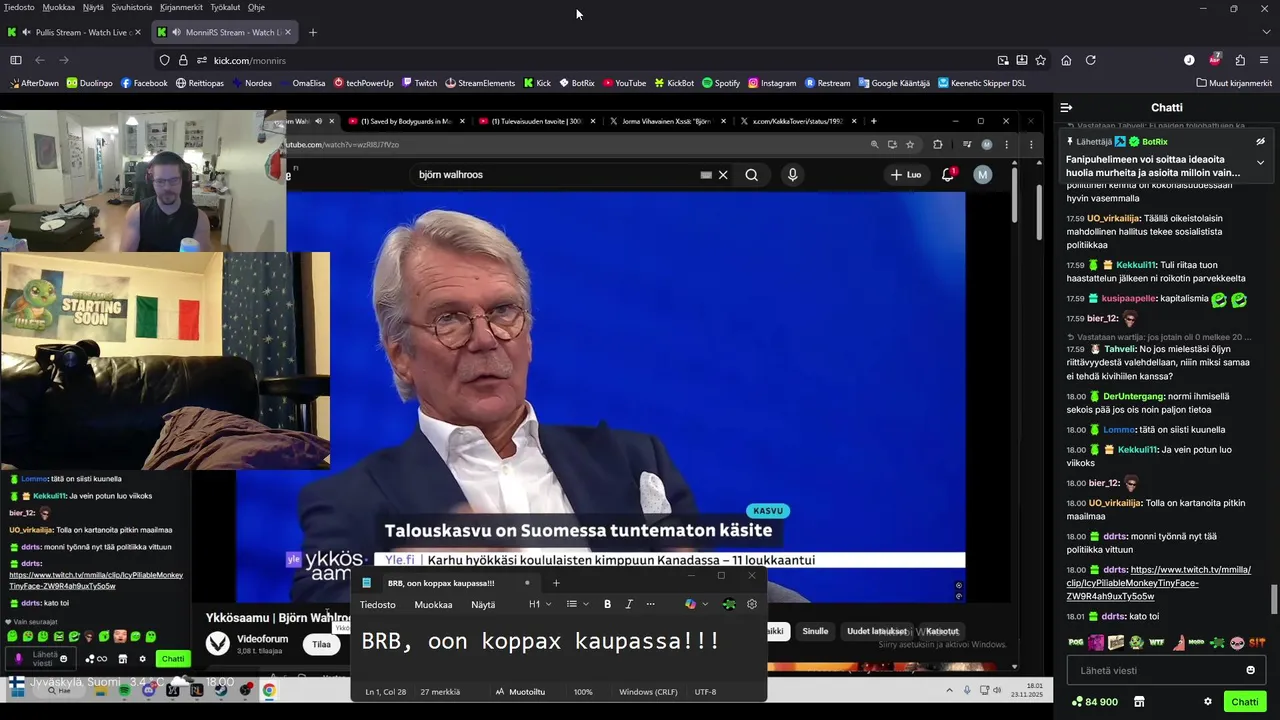Clear the björn walhroos search field

723,175
